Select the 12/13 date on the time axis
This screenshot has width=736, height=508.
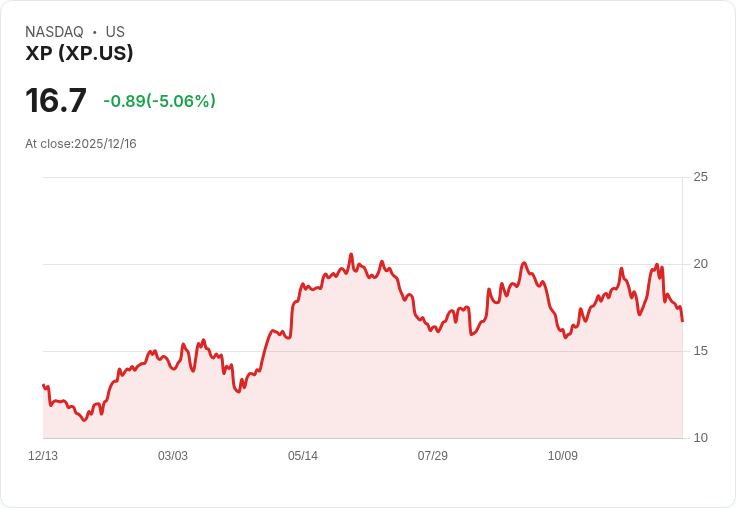coord(43,456)
